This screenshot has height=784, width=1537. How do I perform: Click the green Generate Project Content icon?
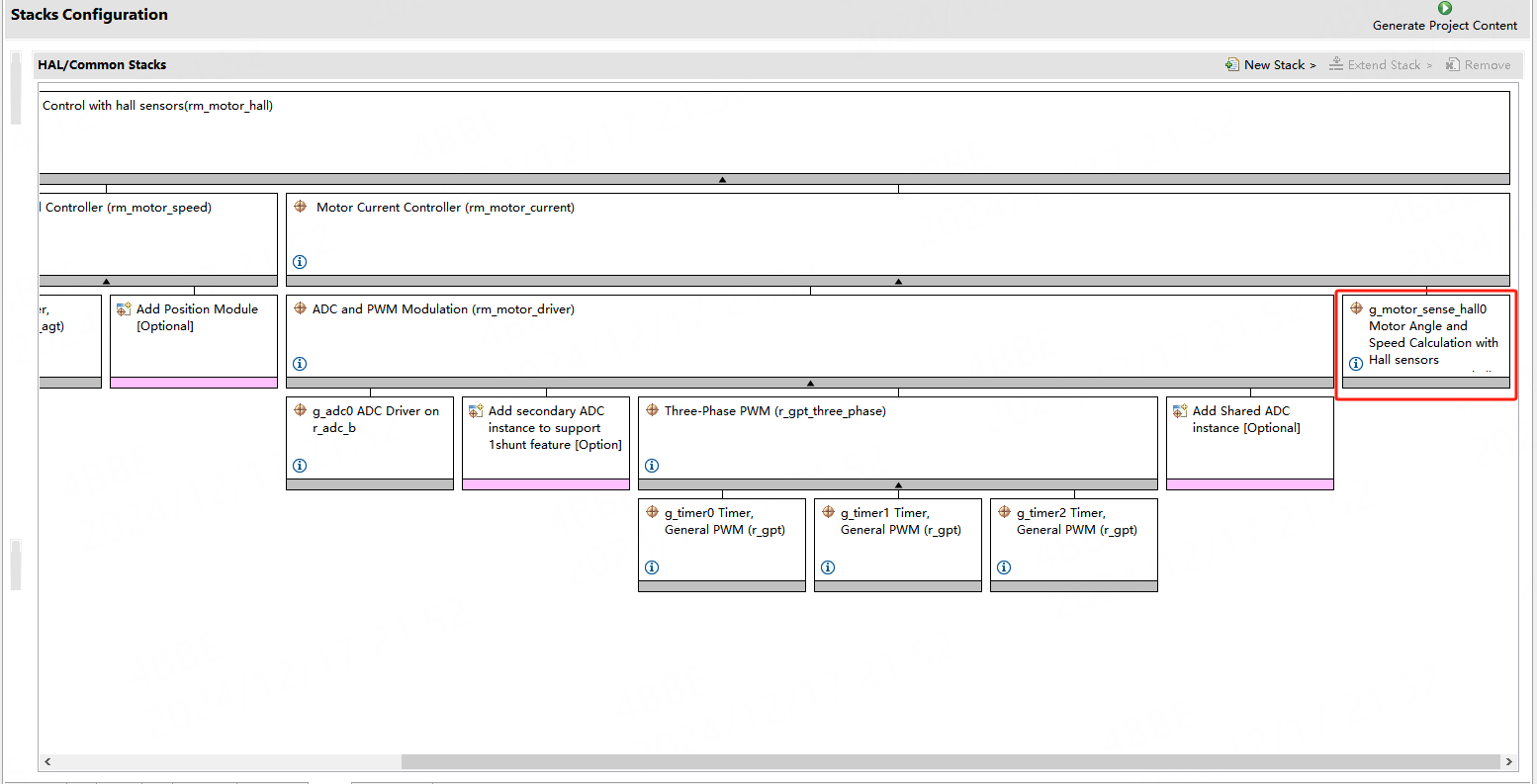pyautogui.click(x=1444, y=9)
